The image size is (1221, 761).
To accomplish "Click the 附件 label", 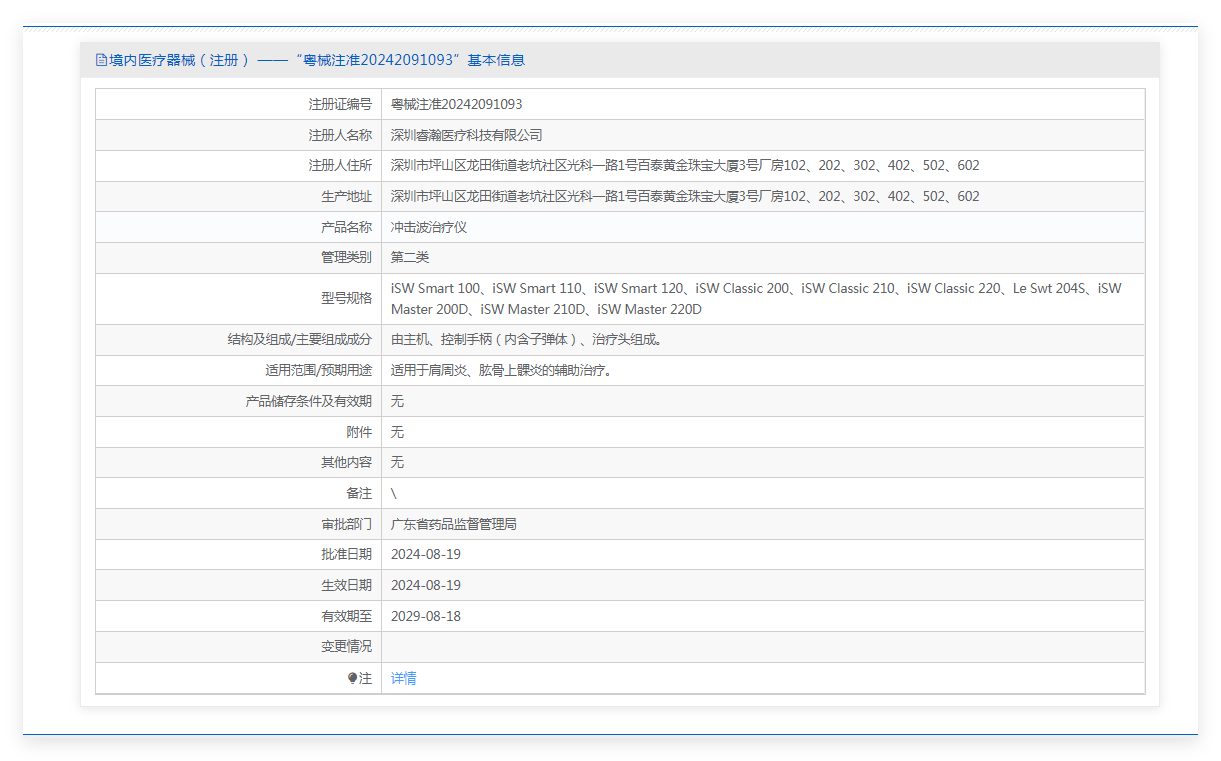I will tap(359, 432).
